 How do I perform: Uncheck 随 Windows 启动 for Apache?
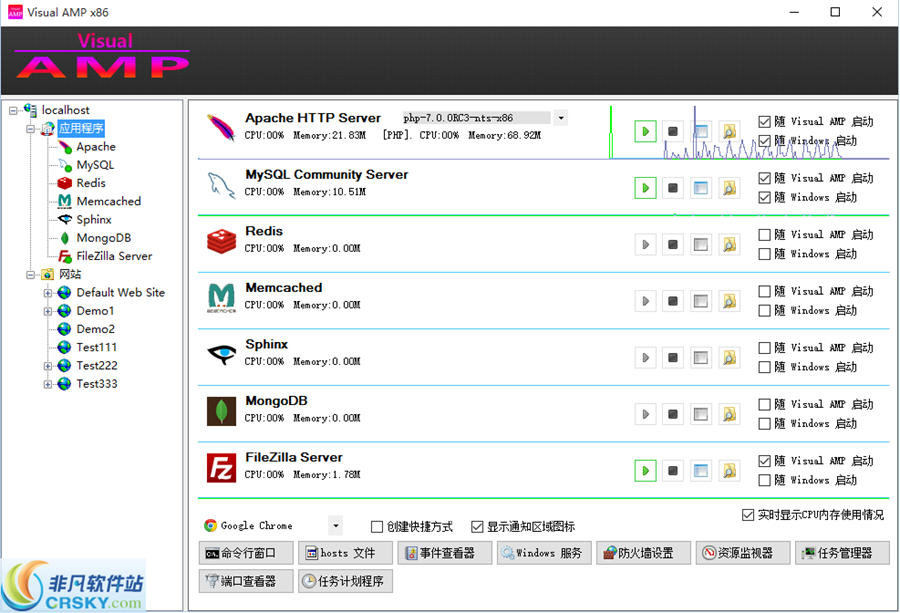click(x=766, y=141)
